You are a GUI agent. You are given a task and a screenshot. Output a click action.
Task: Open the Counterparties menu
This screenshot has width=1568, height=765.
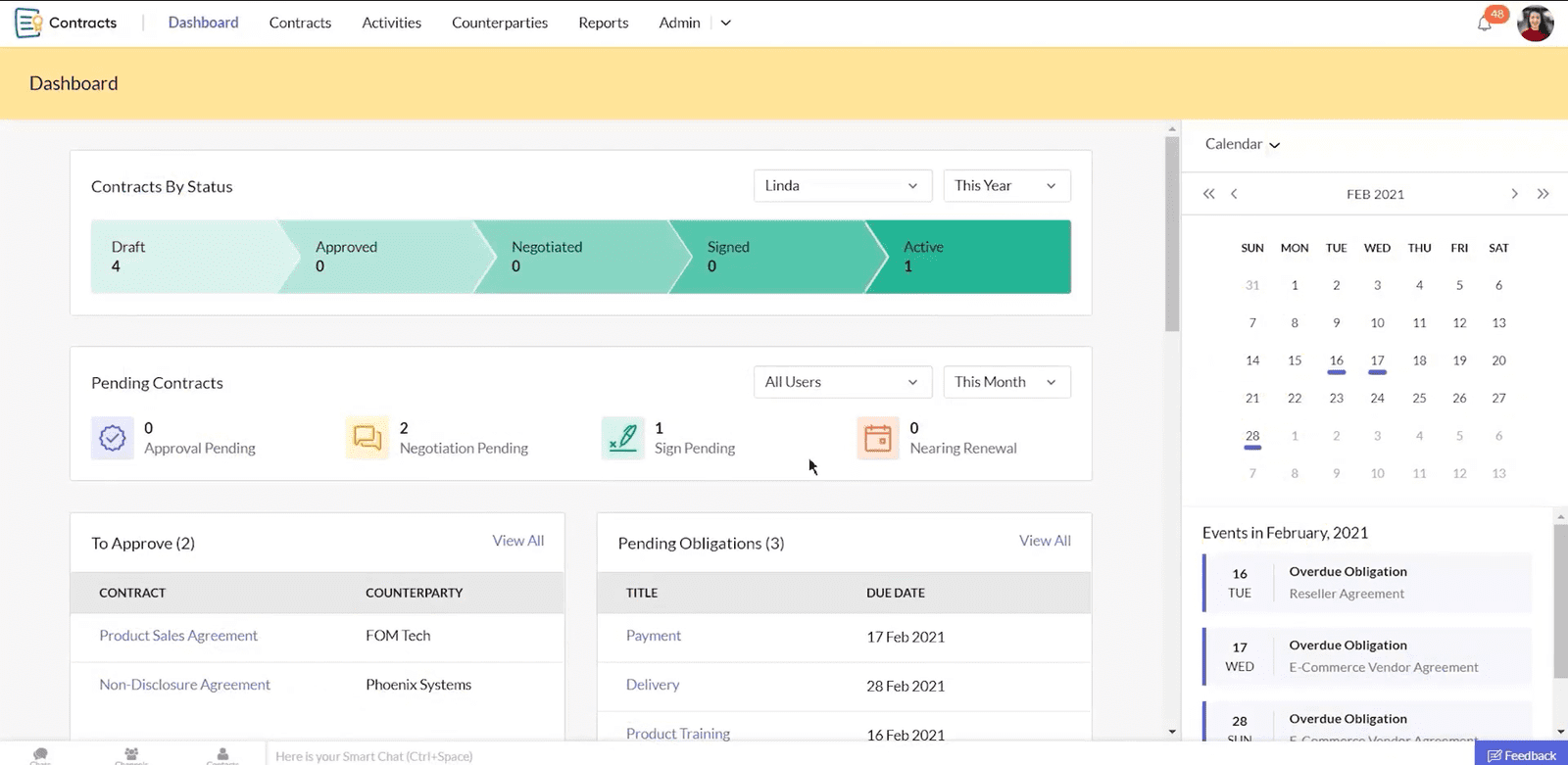click(499, 23)
